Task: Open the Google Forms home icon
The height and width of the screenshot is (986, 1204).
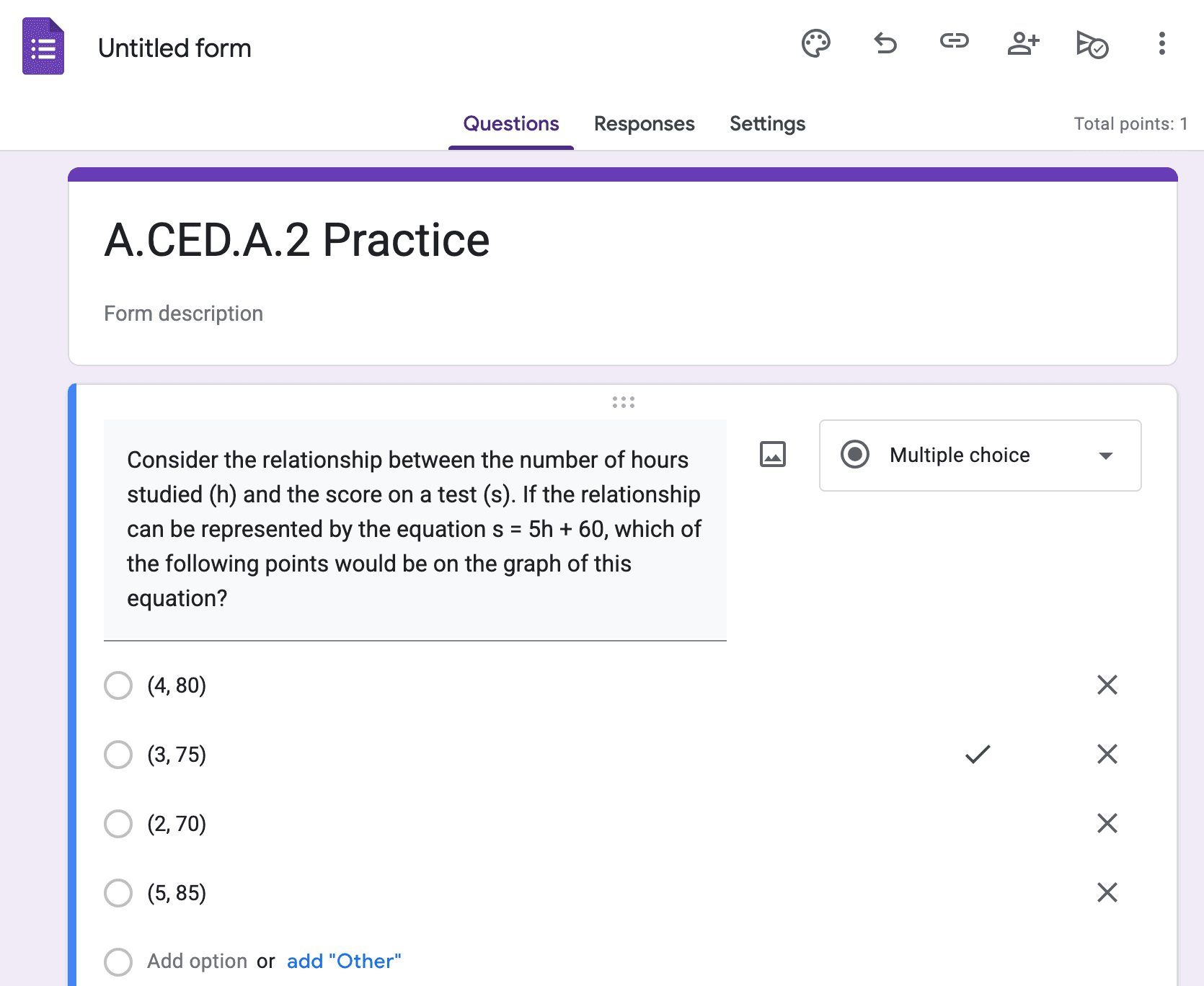Action: pos(43,46)
